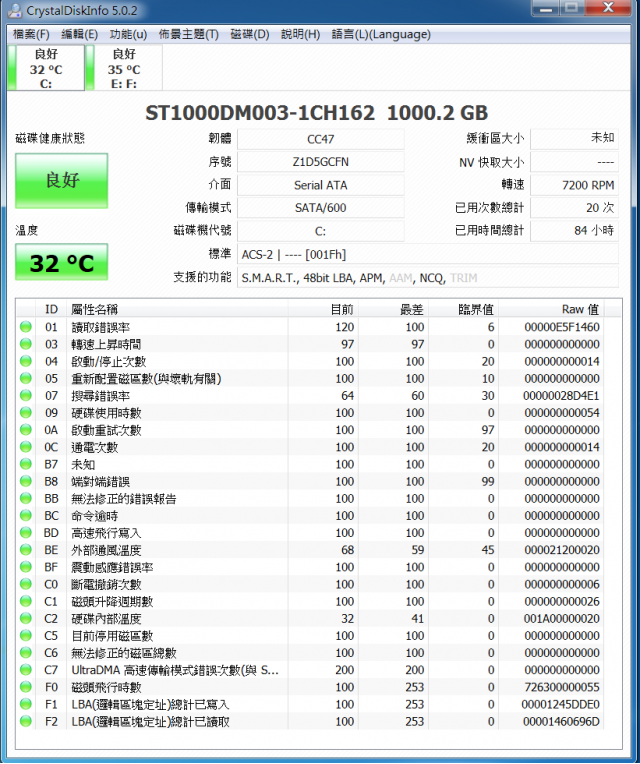Viewport: 640px width, 764px height.
Task: Click the 最差 column header
Action: click(x=393, y=309)
